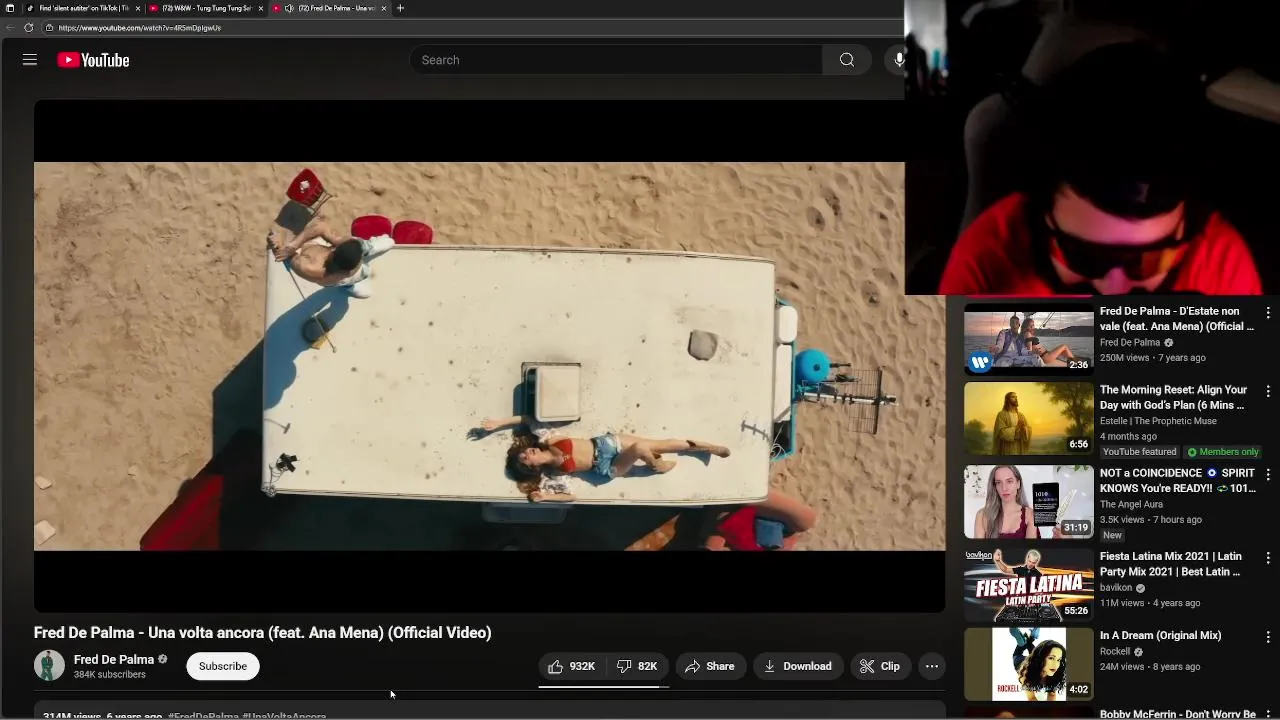Create a Clip using scissors button
This screenshot has height=720, width=1280.
[881, 666]
